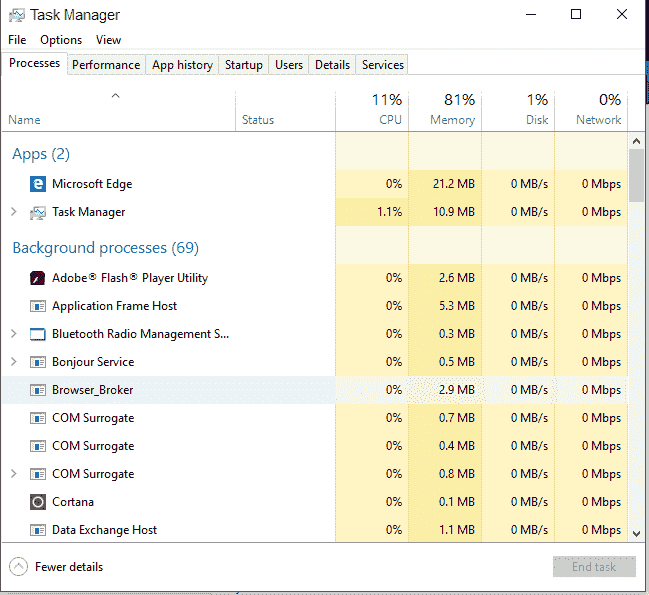Open the Options menu
This screenshot has height=595, width=649.
(61, 40)
